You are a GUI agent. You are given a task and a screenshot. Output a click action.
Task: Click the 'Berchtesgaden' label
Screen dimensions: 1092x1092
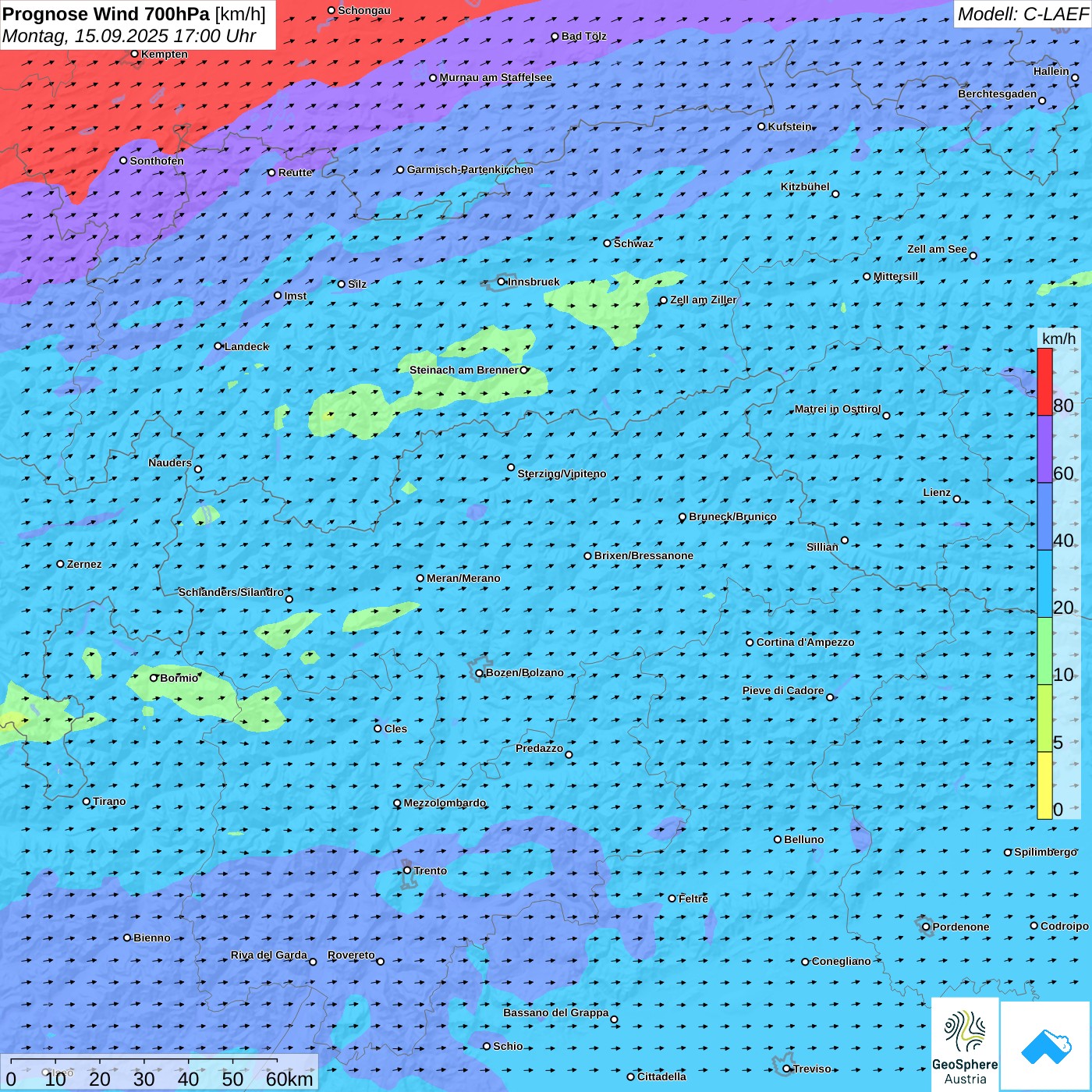tap(998, 94)
